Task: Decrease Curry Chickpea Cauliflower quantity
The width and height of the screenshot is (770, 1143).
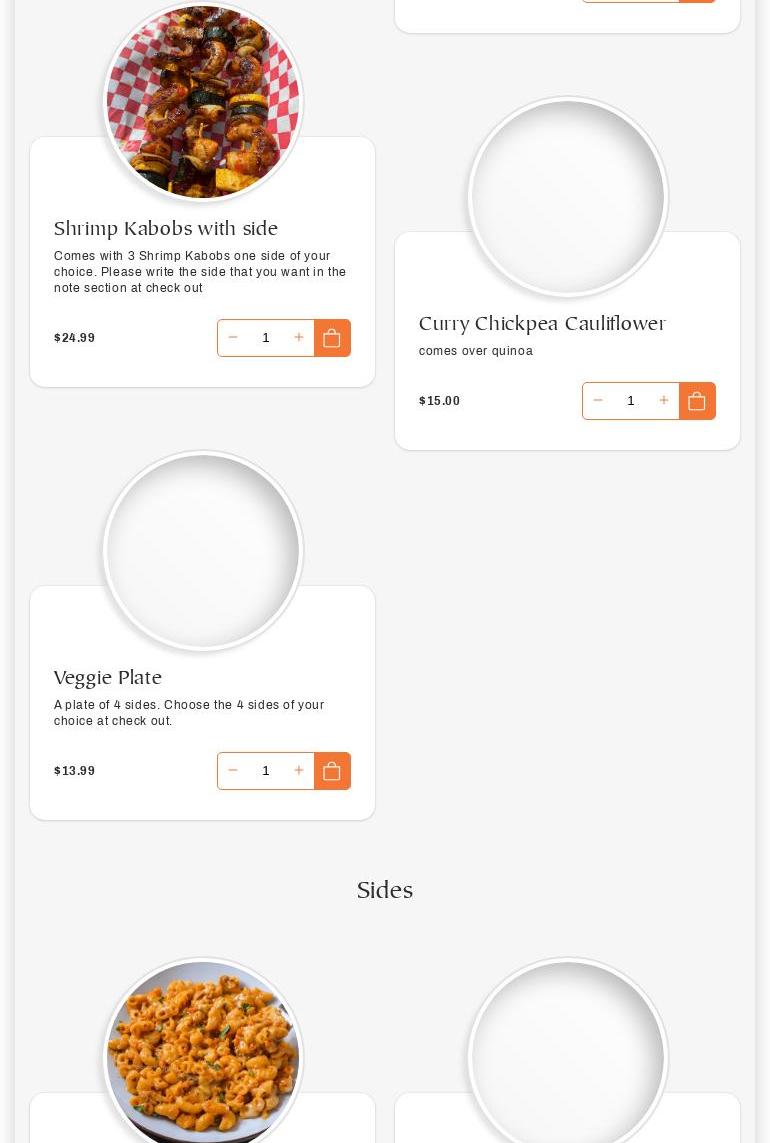Action: pyautogui.click(x=598, y=401)
